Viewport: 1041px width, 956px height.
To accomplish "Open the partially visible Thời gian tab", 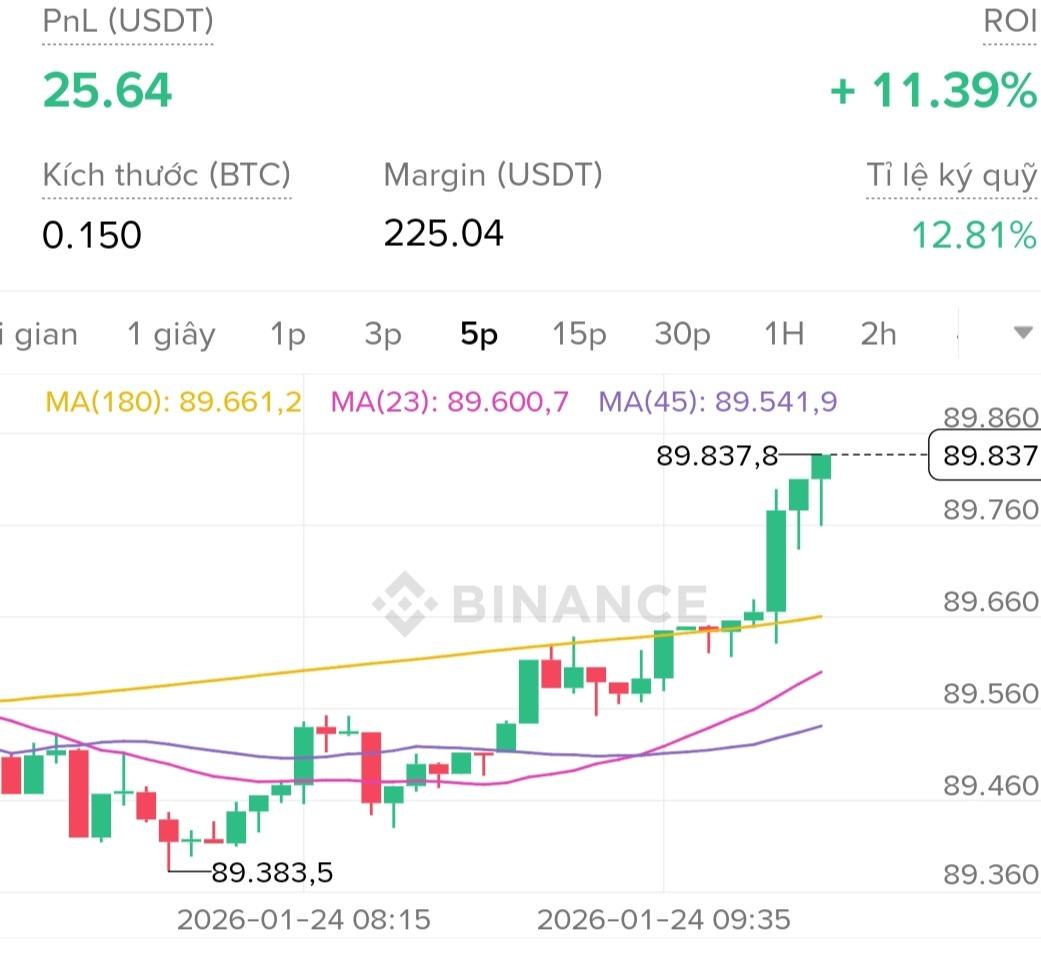I will pyautogui.click(x=38, y=334).
